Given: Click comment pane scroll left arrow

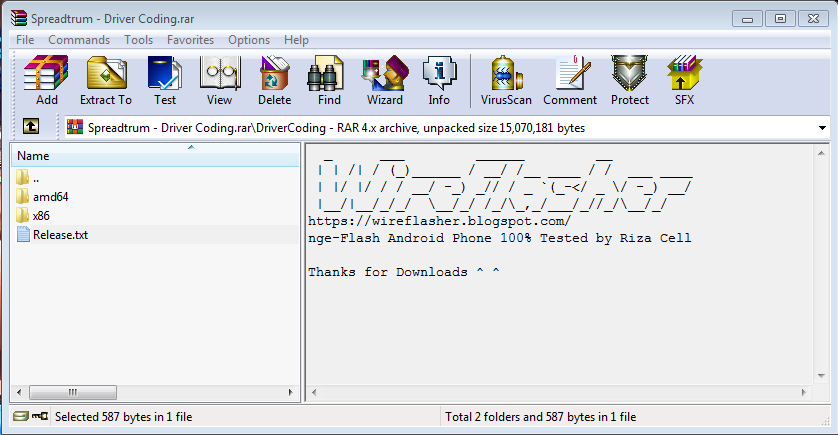Looking at the screenshot, I should [x=314, y=392].
